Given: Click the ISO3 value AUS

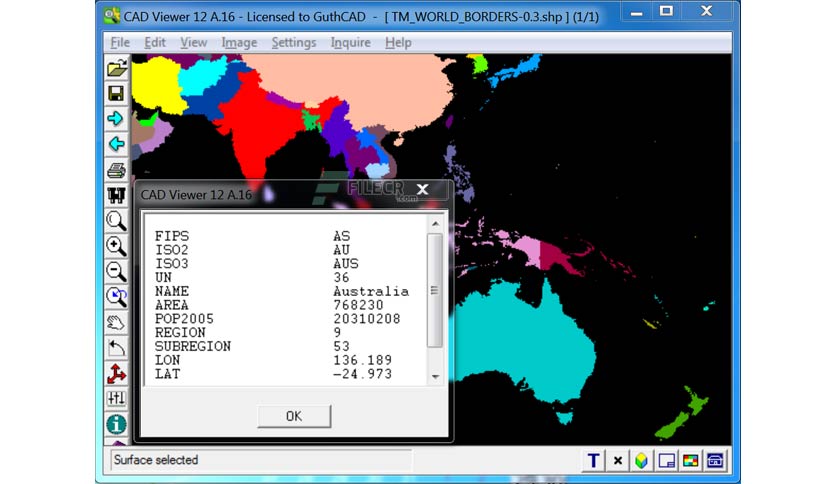Looking at the screenshot, I should (x=346, y=264).
